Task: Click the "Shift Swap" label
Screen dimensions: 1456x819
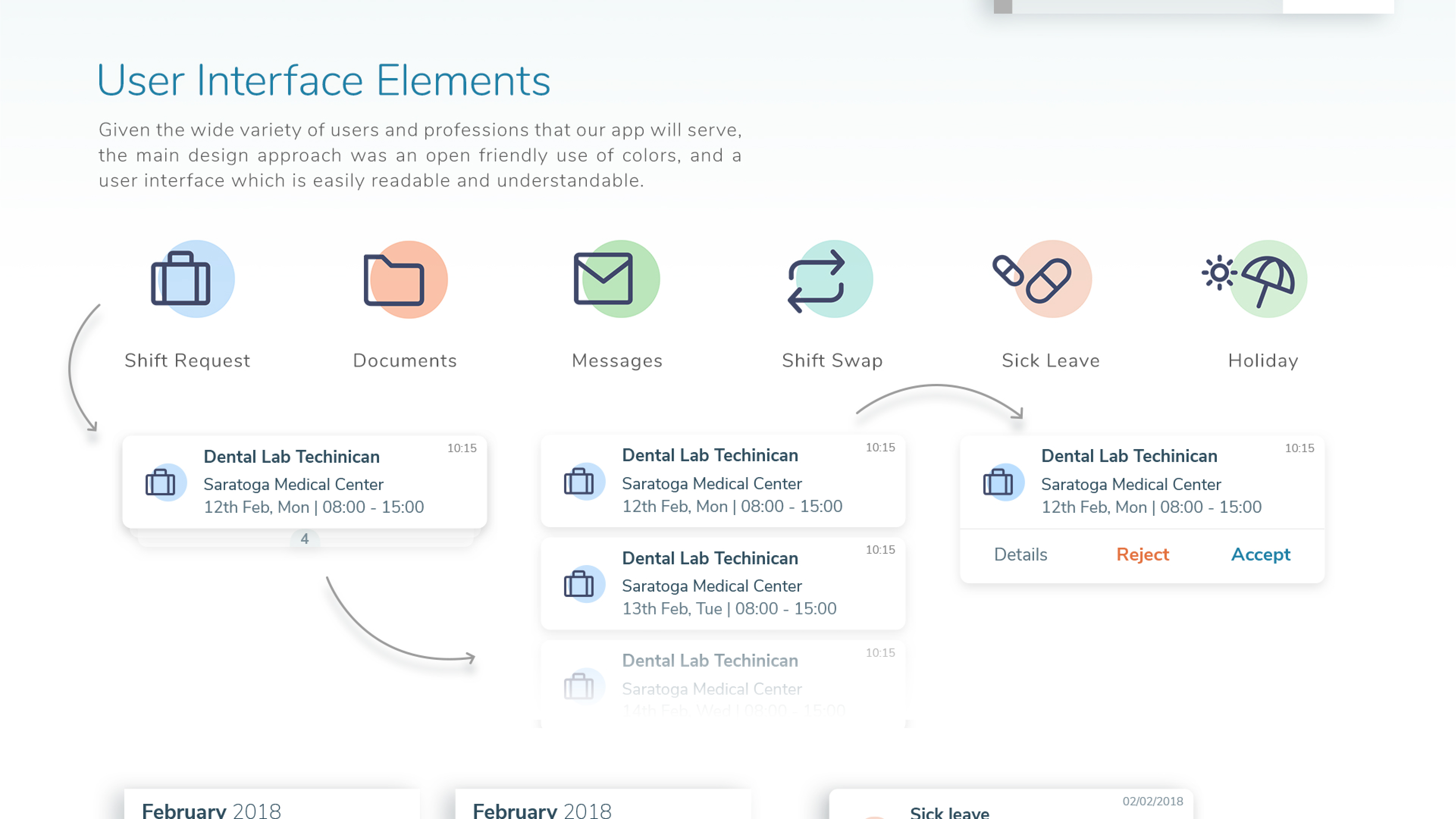Action: [x=832, y=360]
